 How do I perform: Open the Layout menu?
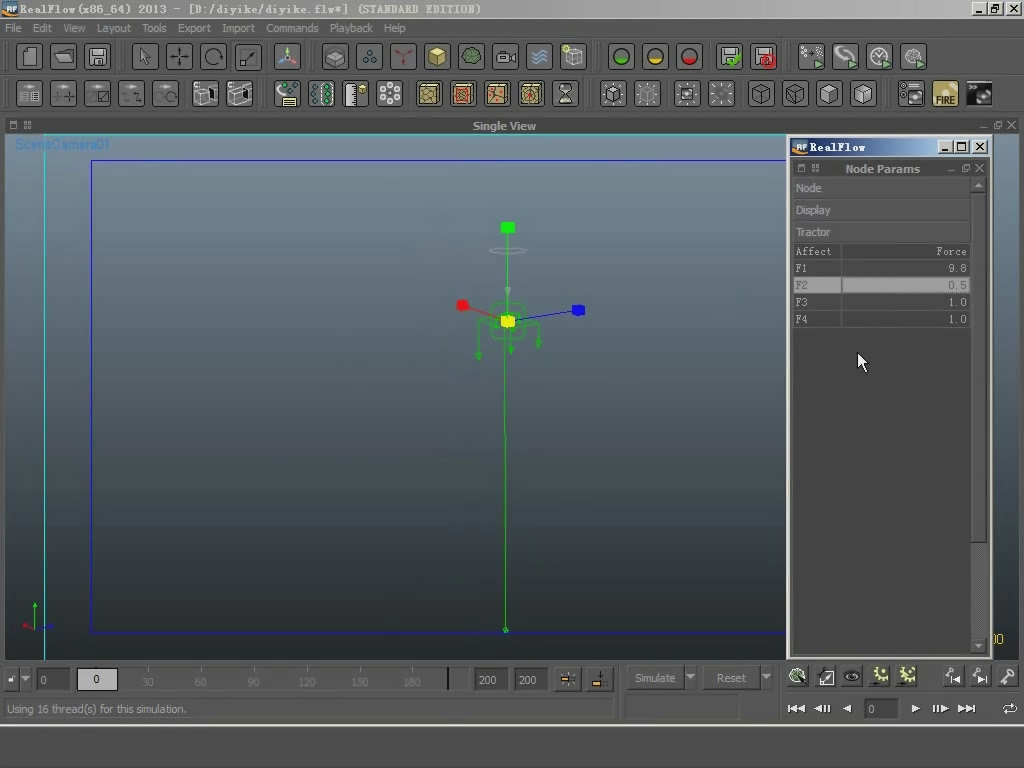(x=114, y=28)
